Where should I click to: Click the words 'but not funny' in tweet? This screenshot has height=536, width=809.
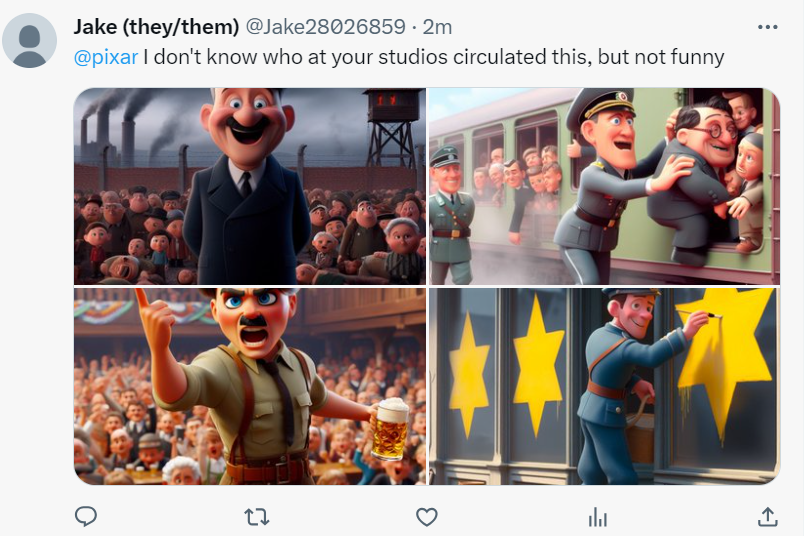click(x=661, y=57)
